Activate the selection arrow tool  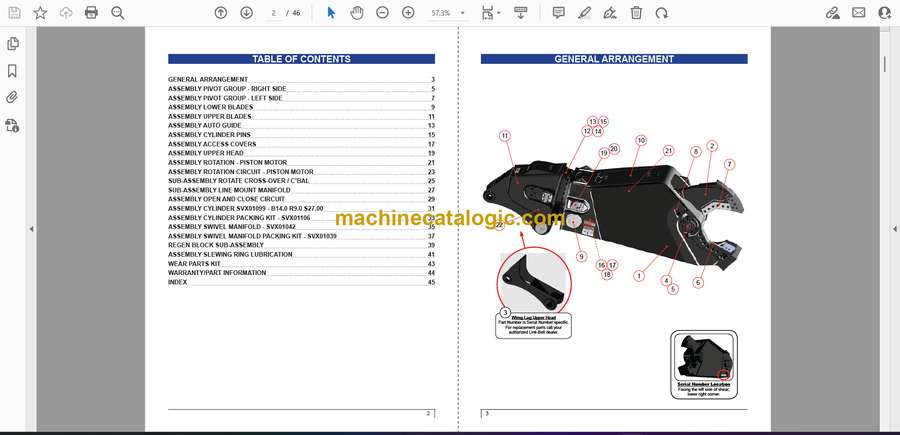[x=331, y=13]
